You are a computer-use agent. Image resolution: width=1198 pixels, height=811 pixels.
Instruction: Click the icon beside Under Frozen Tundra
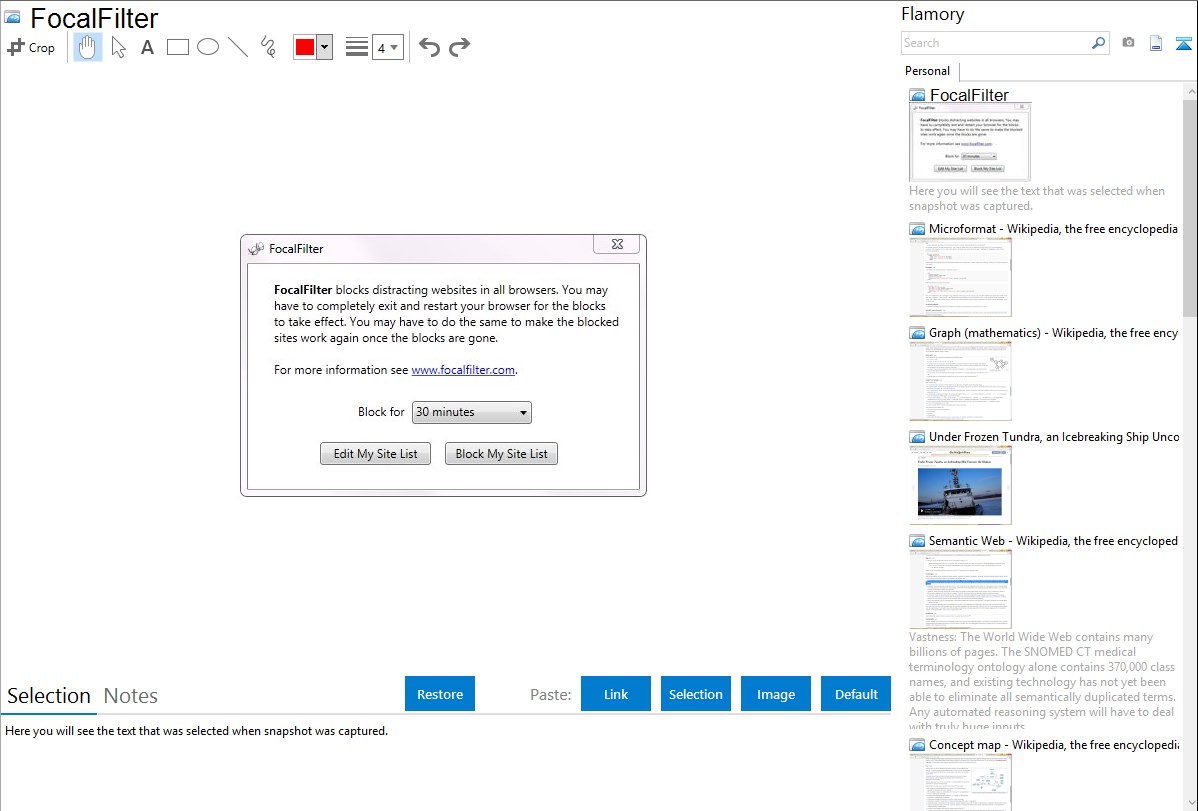917,437
